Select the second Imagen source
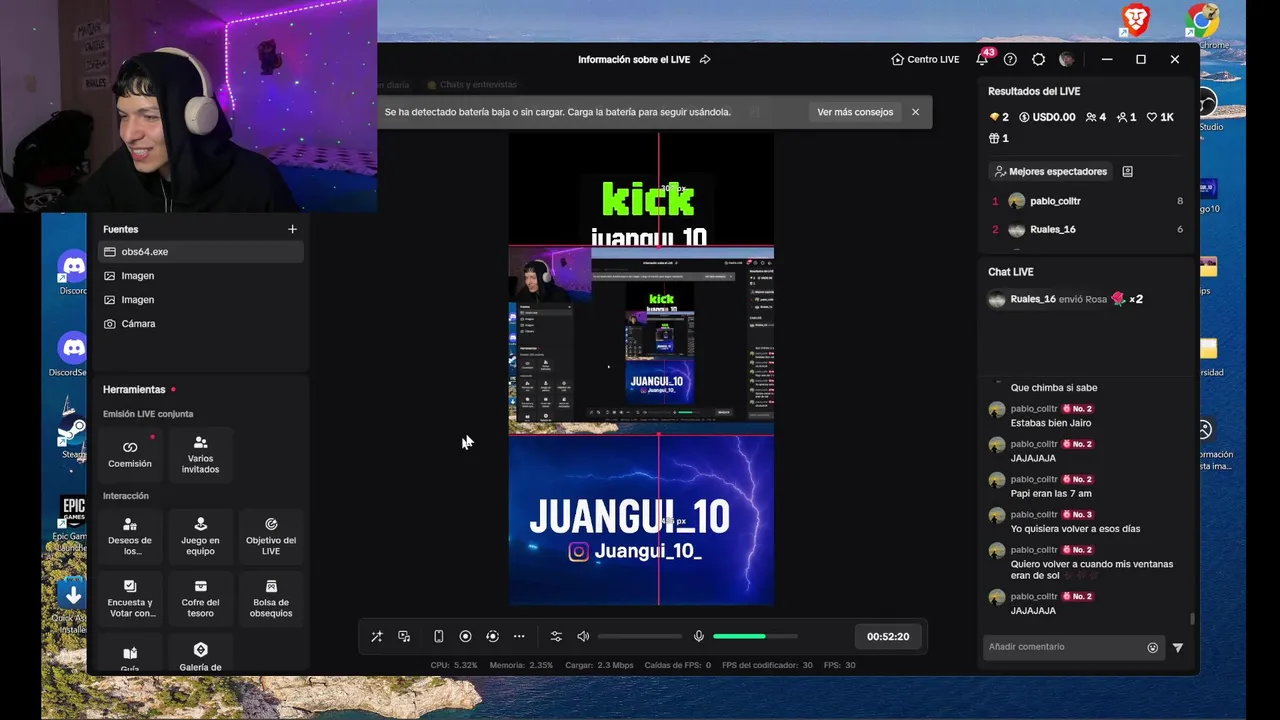1280x720 pixels. 201,300
